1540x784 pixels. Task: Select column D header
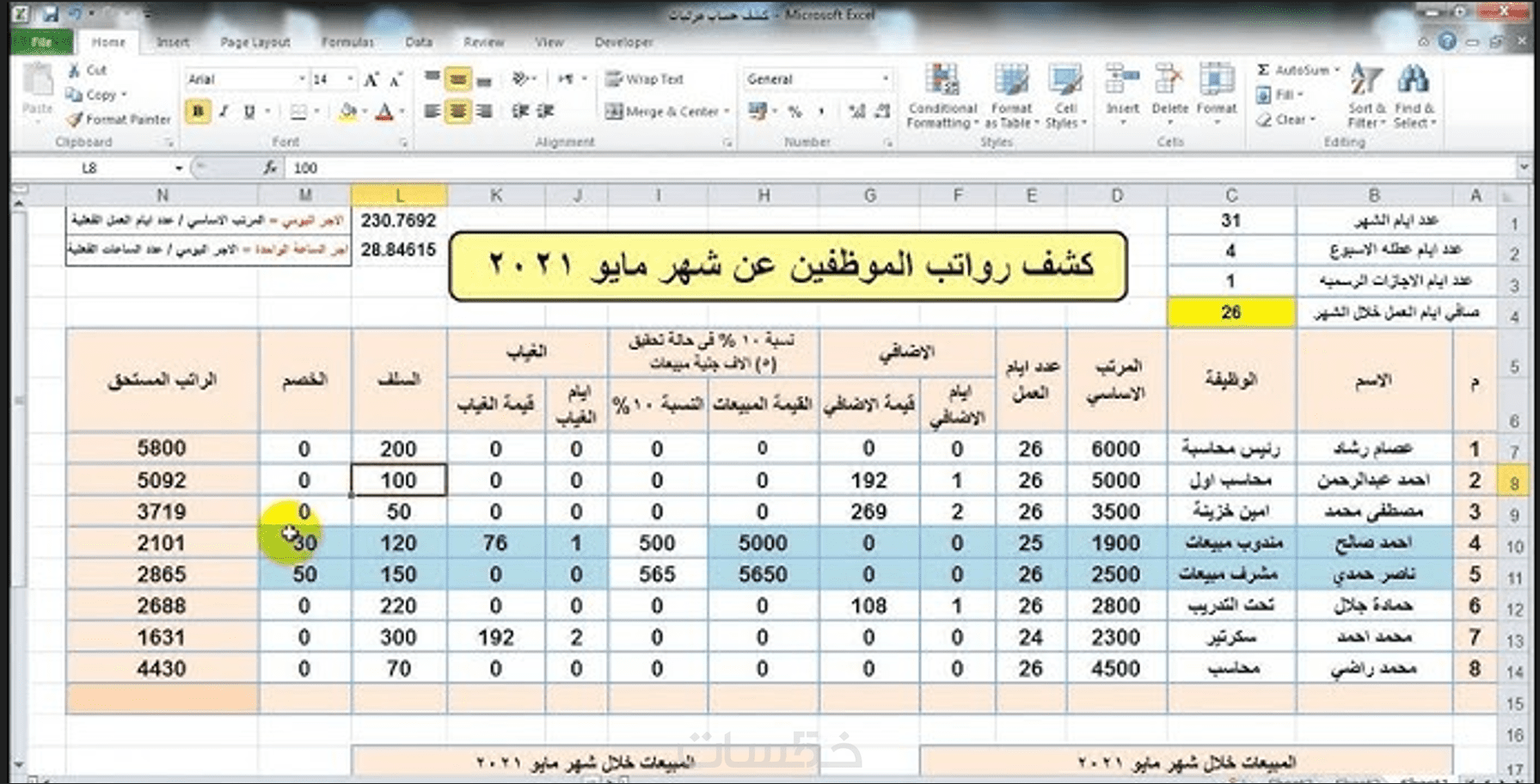point(1116,196)
